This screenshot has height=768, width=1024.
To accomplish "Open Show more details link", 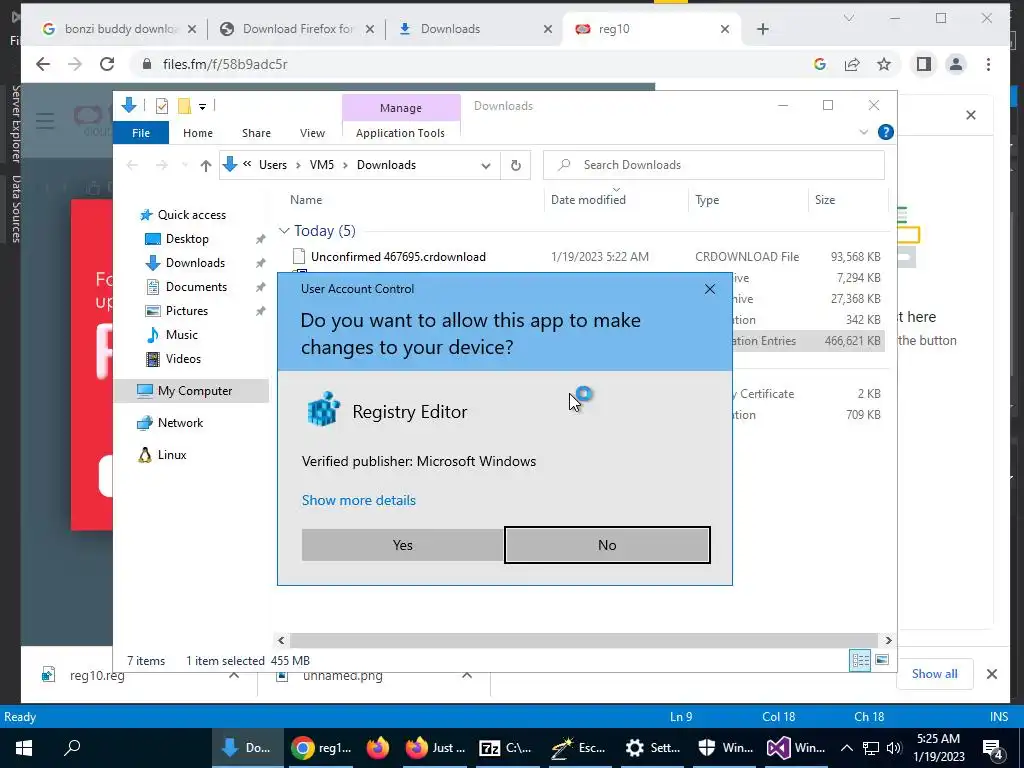I will click(x=359, y=500).
